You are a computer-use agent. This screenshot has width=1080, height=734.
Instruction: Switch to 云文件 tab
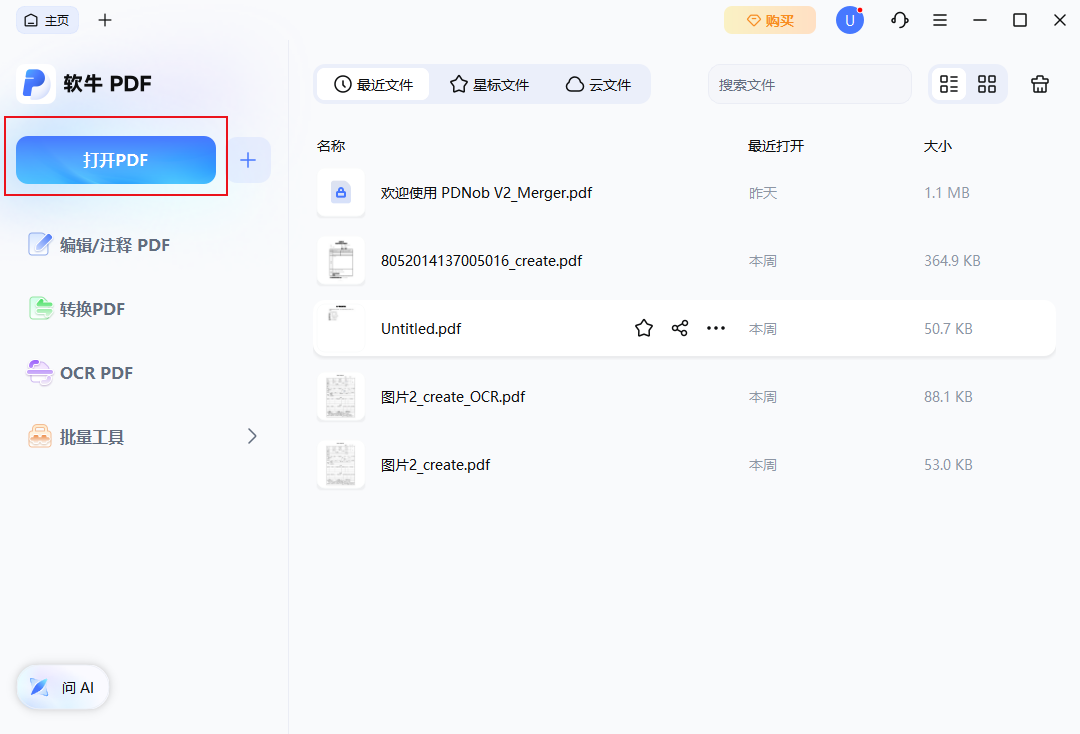click(x=599, y=84)
